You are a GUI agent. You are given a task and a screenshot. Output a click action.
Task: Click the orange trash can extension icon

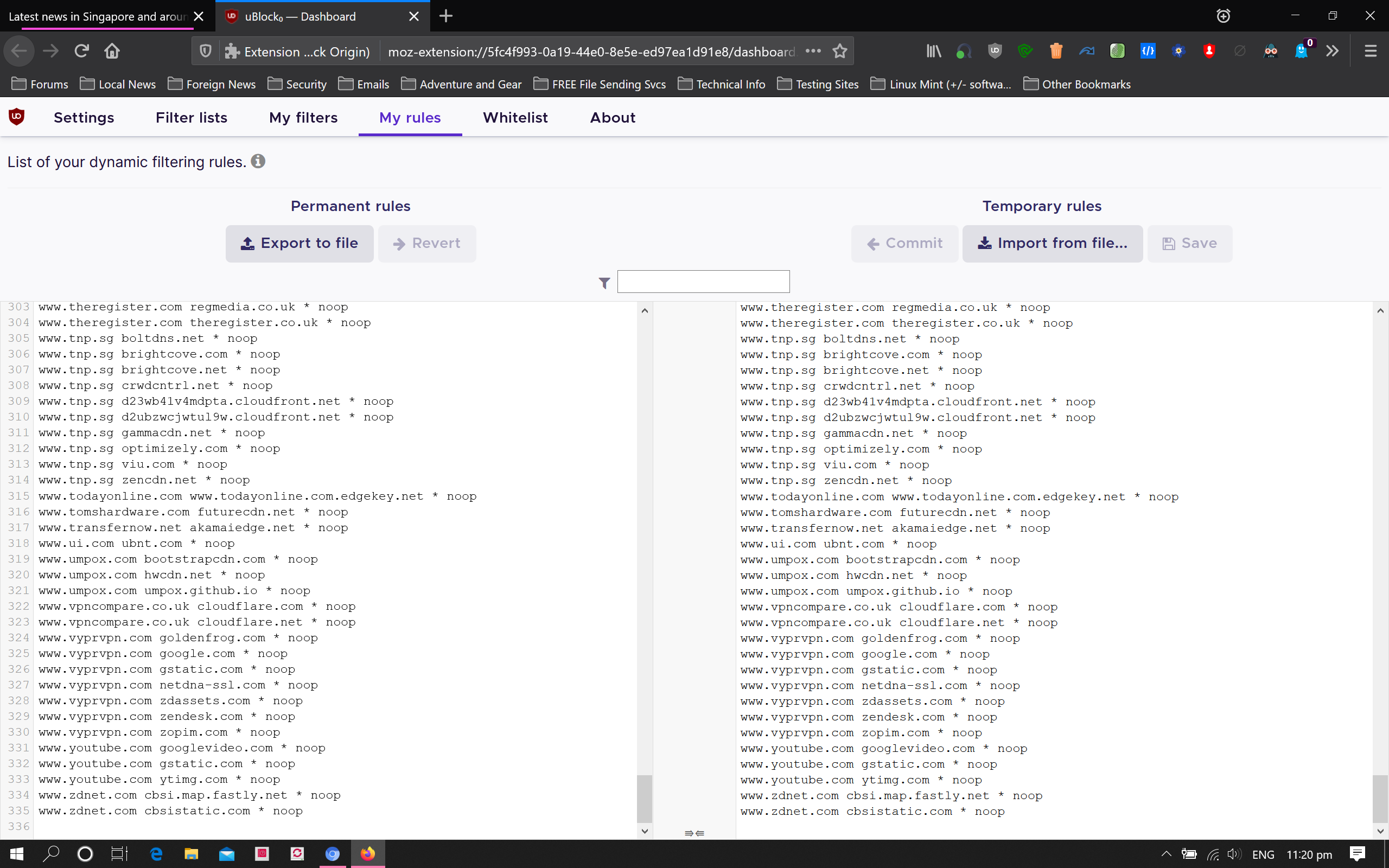[x=1056, y=51]
